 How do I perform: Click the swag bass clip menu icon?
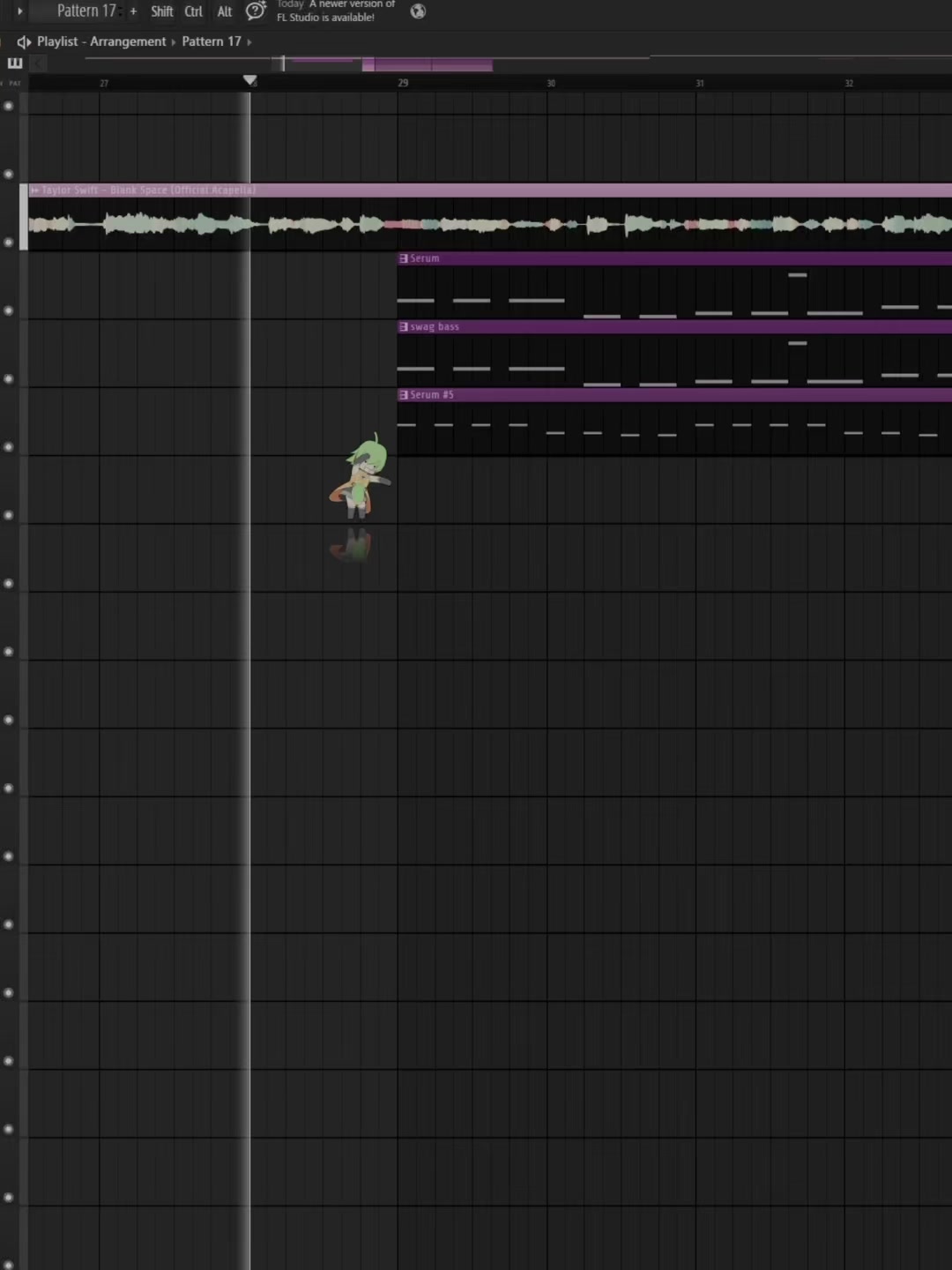(404, 327)
